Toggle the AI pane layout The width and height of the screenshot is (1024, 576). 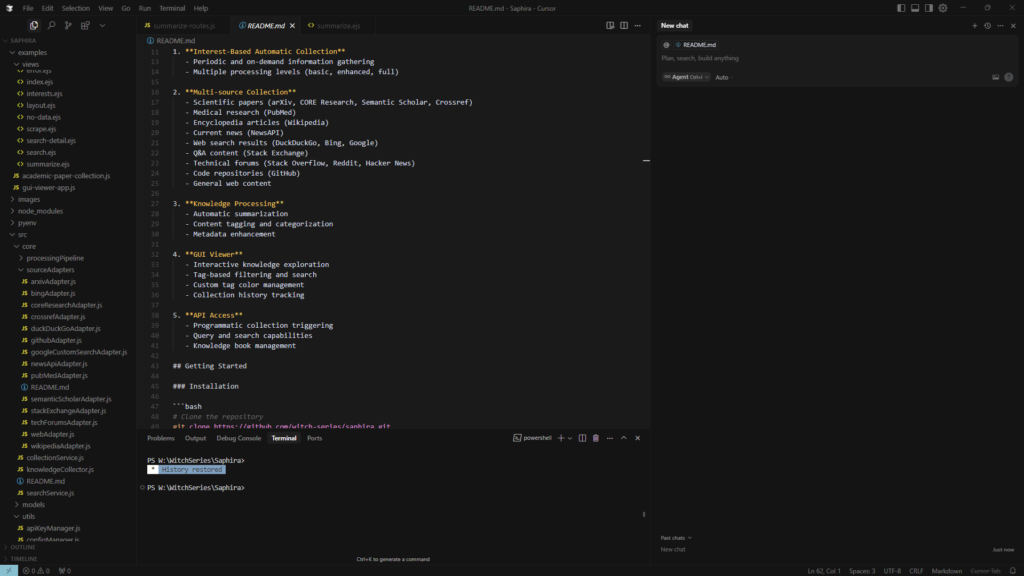pos(929,8)
